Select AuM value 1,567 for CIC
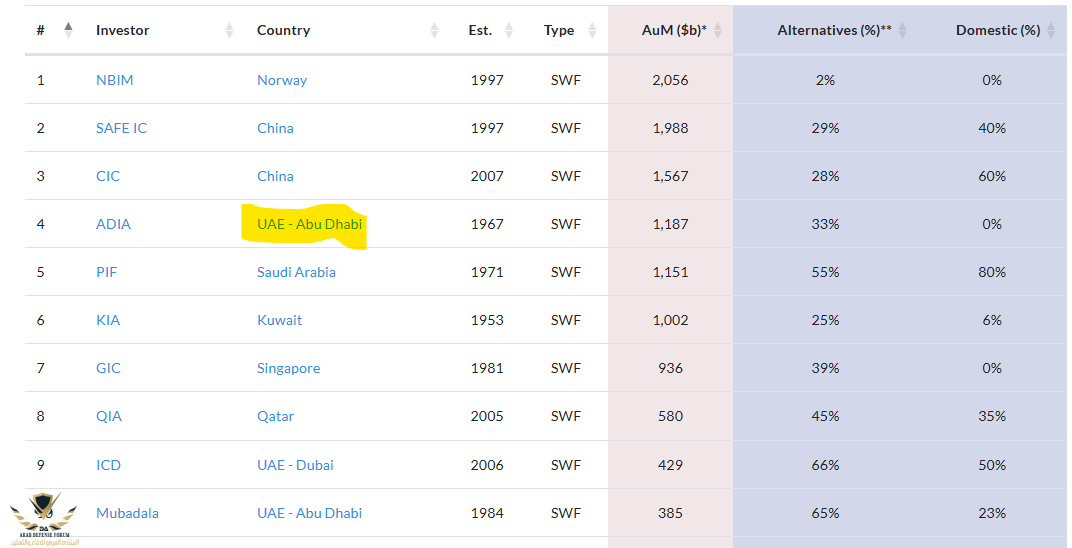Image resolution: width=1072 pixels, height=548 pixels. 670,176
